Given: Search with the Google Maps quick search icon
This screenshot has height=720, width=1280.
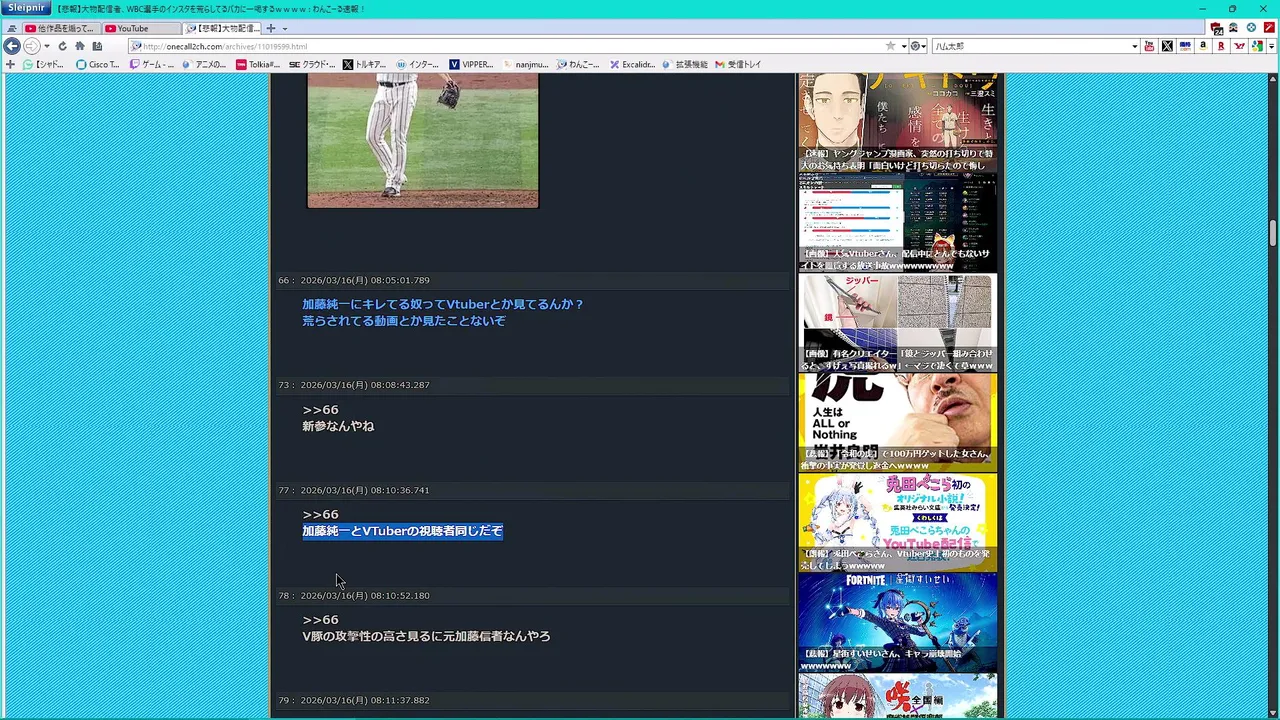Looking at the screenshot, I should 1258,46.
